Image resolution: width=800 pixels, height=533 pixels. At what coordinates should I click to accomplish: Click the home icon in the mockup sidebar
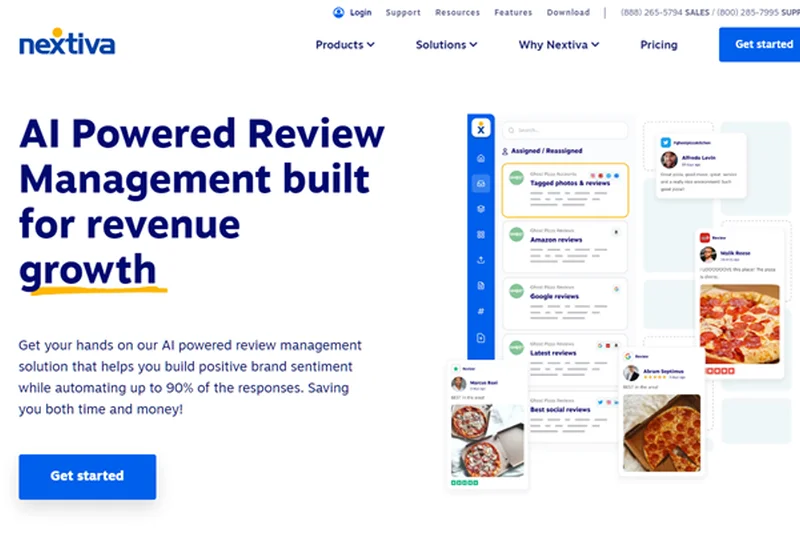(481, 158)
